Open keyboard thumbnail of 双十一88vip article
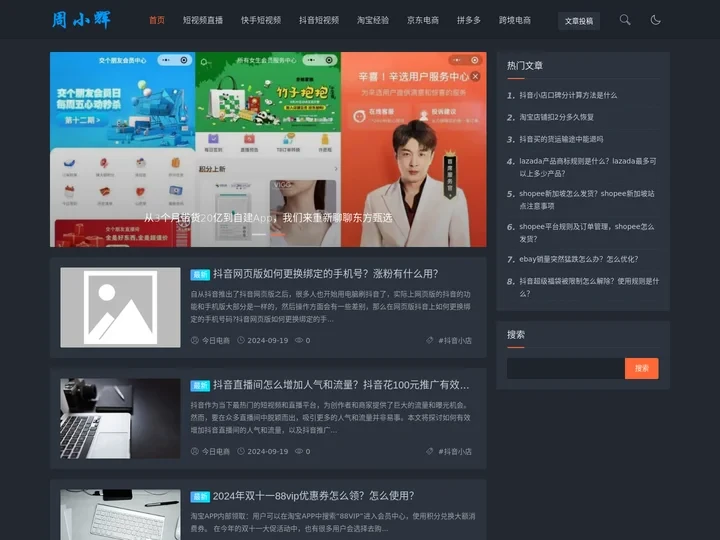 (120, 514)
